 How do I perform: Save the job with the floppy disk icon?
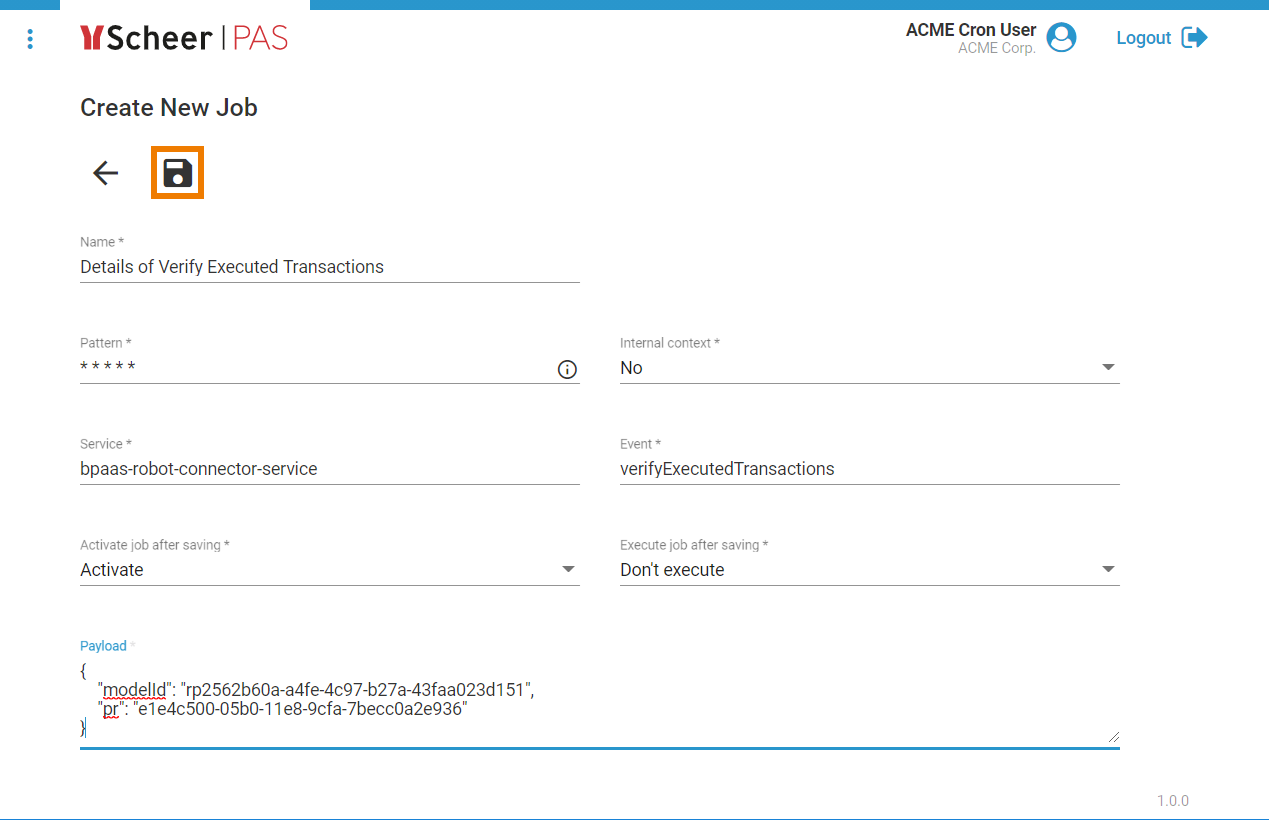[177, 173]
